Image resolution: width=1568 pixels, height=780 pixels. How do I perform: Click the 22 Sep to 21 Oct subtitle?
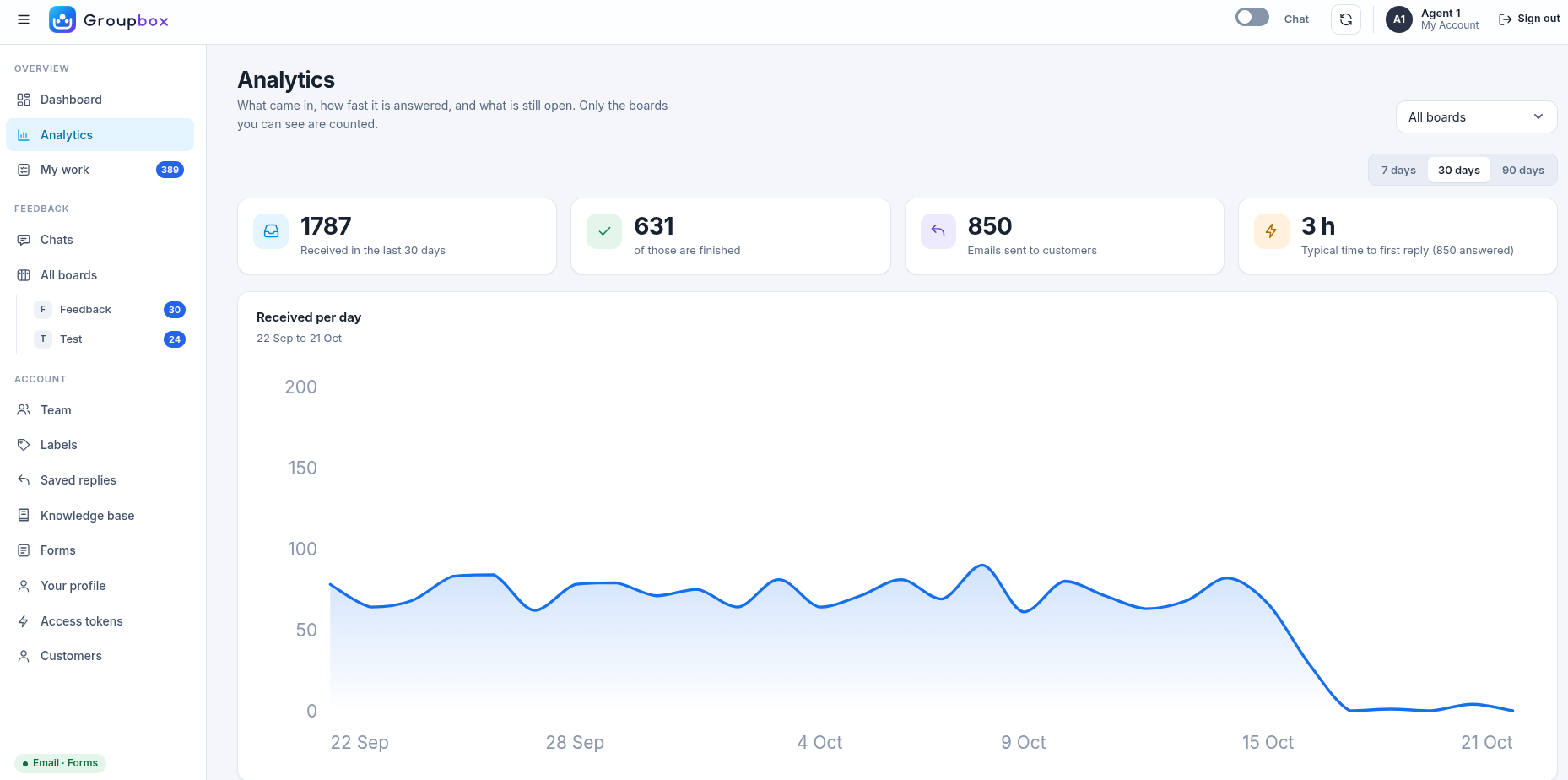point(300,339)
